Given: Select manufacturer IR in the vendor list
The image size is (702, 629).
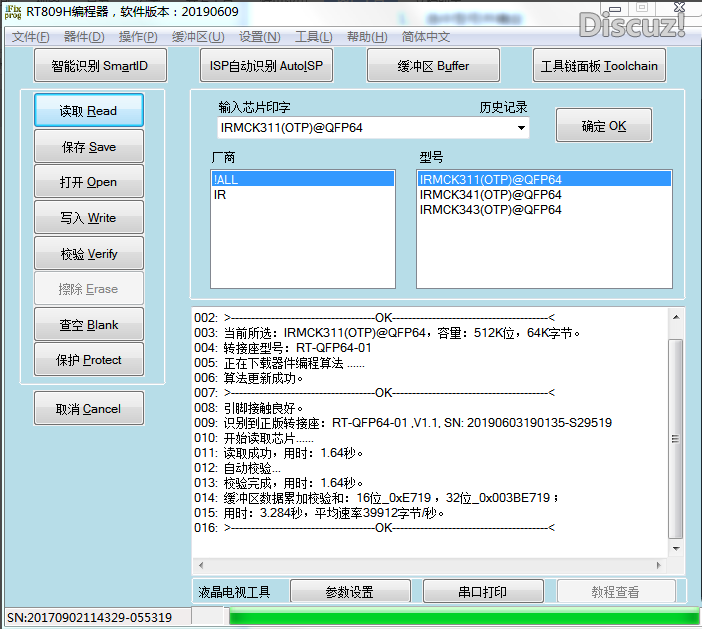Looking at the screenshot, I should pos(220,195).
